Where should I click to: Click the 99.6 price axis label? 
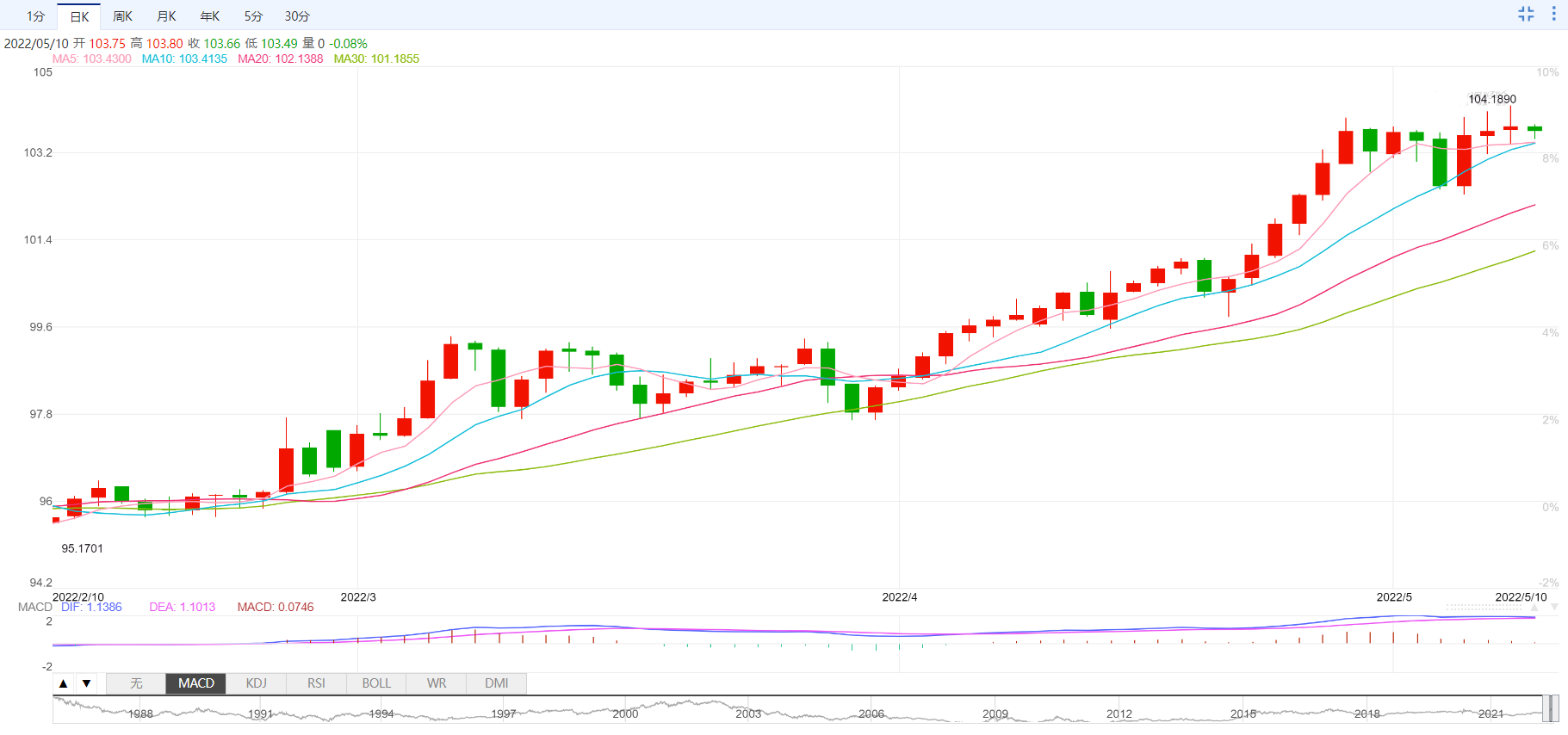40,327
